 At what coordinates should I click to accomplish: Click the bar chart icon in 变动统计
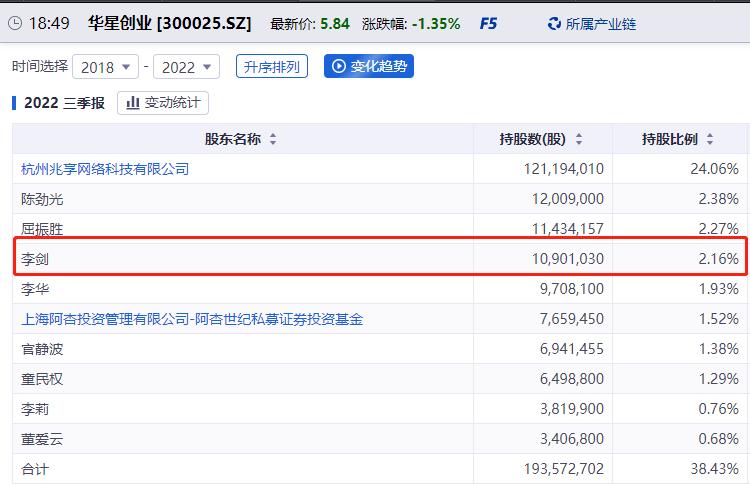(x=132, y=103)
